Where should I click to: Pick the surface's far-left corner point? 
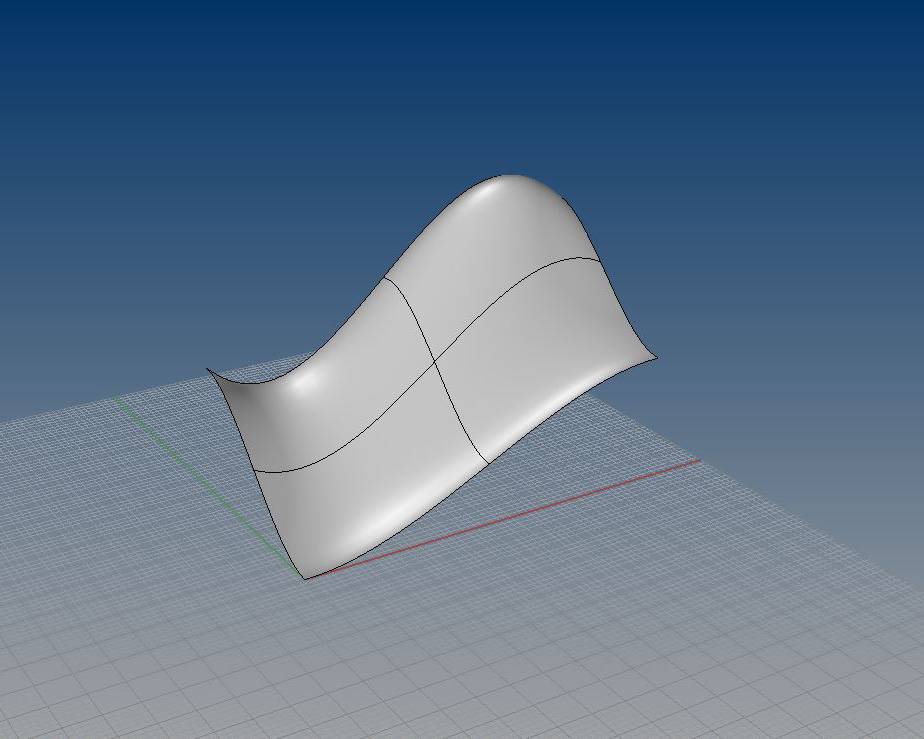208,370
